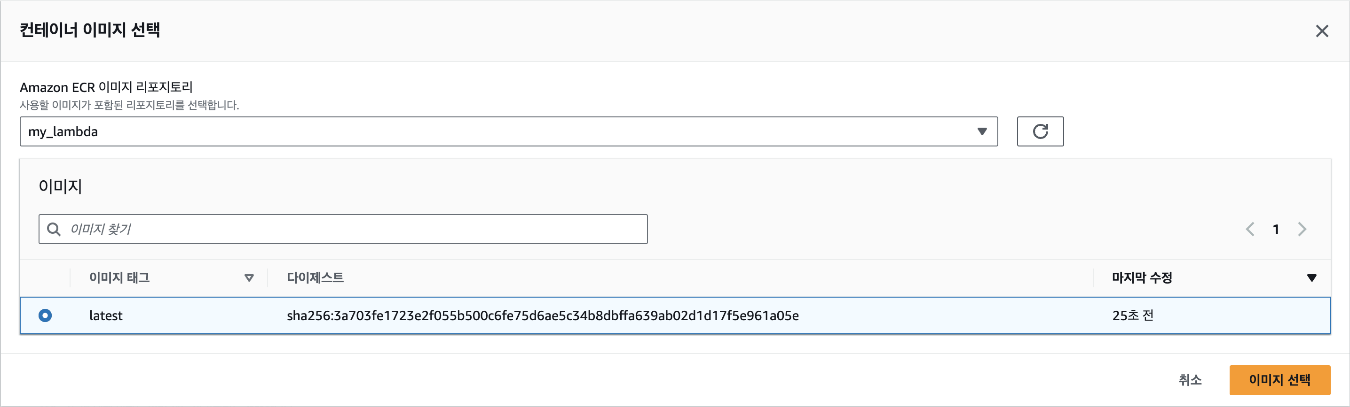Click the search magnifier icon
Viewport: 1350px width, 407px height.
coord(53,229)
